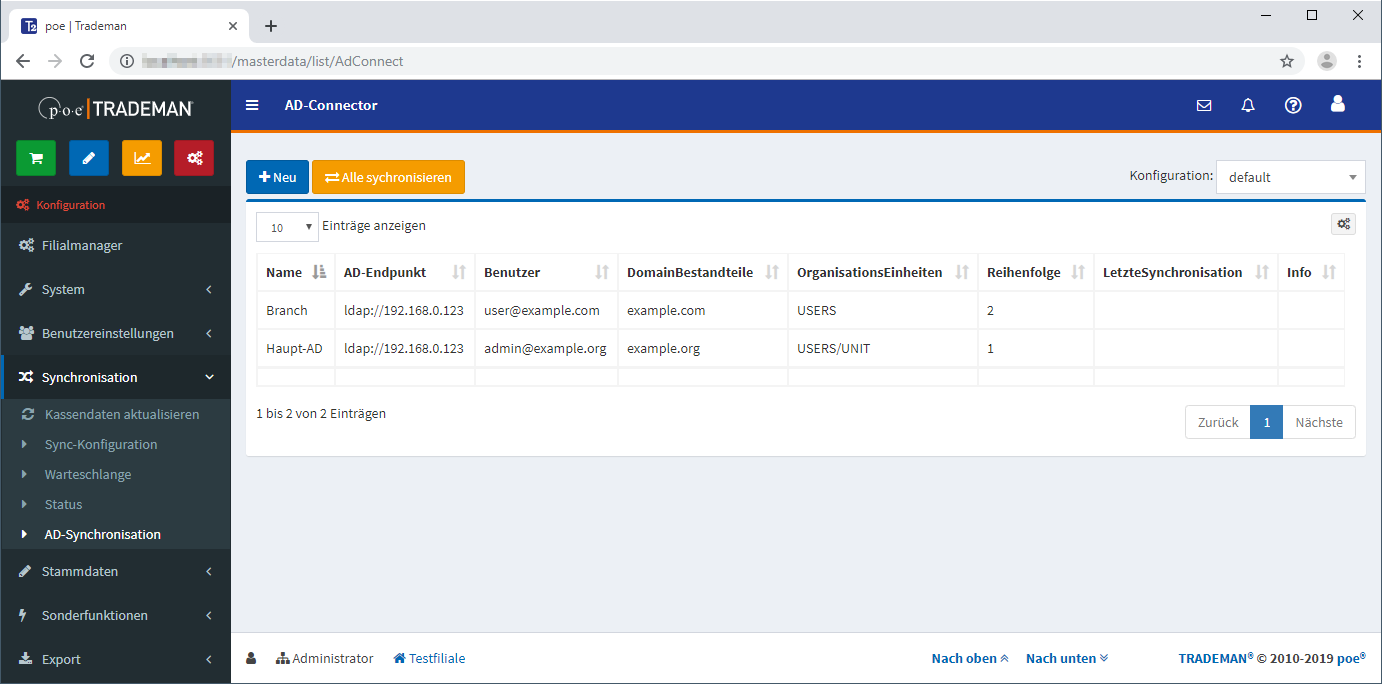Collapse the Synchronisation sidebar section
The height and width of the screenshot is (684, 1382).
[115, 377]
